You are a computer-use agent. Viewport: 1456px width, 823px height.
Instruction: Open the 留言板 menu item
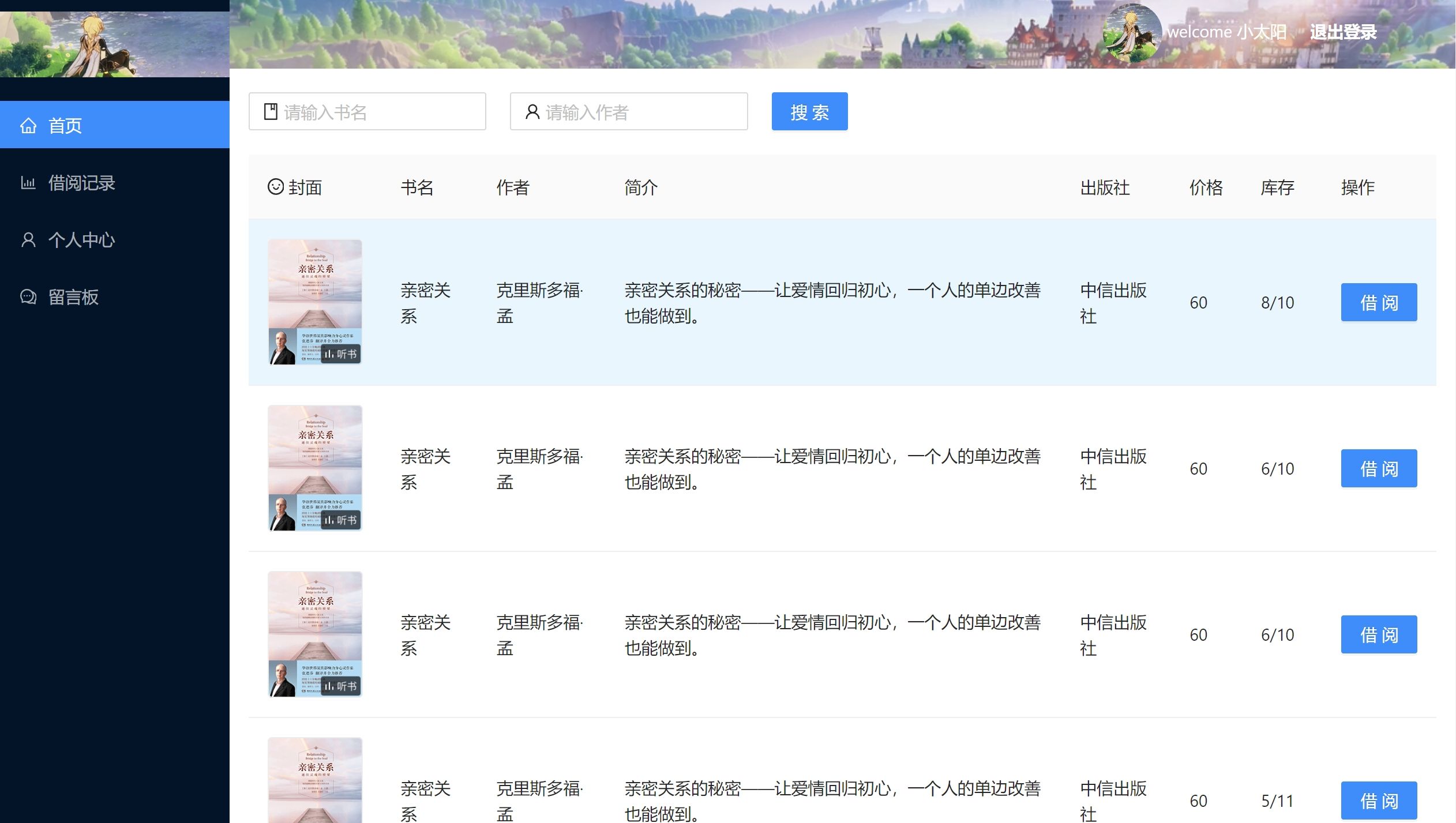pyautogui.click(x=115, y=296)
